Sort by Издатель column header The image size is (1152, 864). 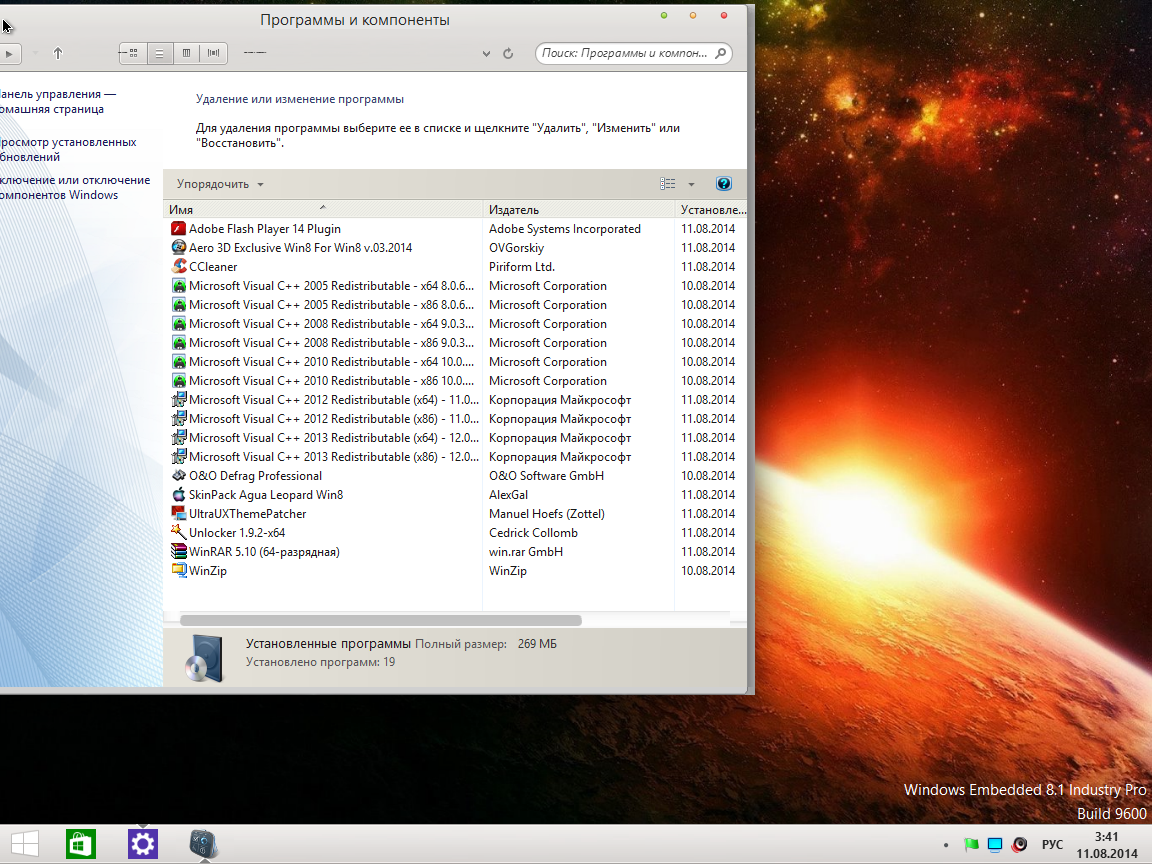point(578,209)
